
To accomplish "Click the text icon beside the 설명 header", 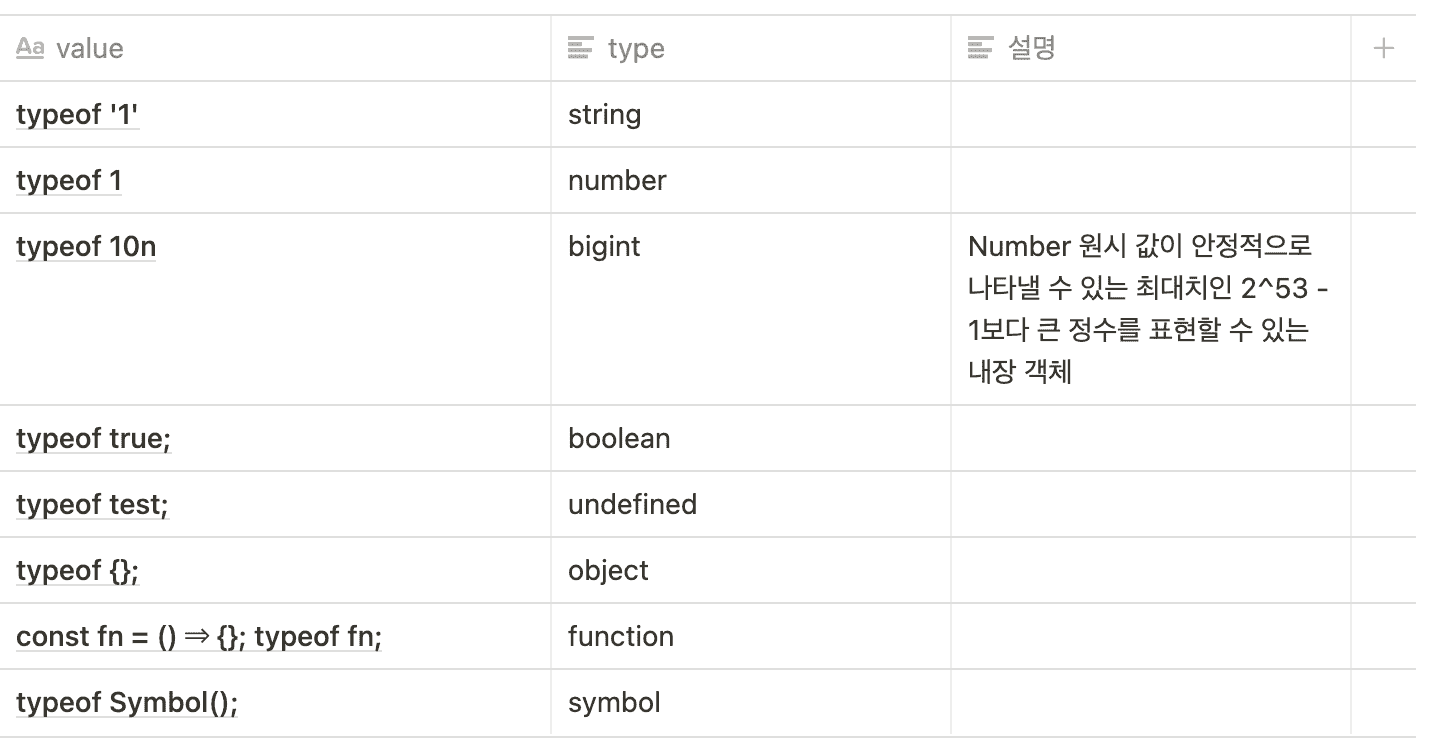I will pyautogui.click(x=980, y=48).
